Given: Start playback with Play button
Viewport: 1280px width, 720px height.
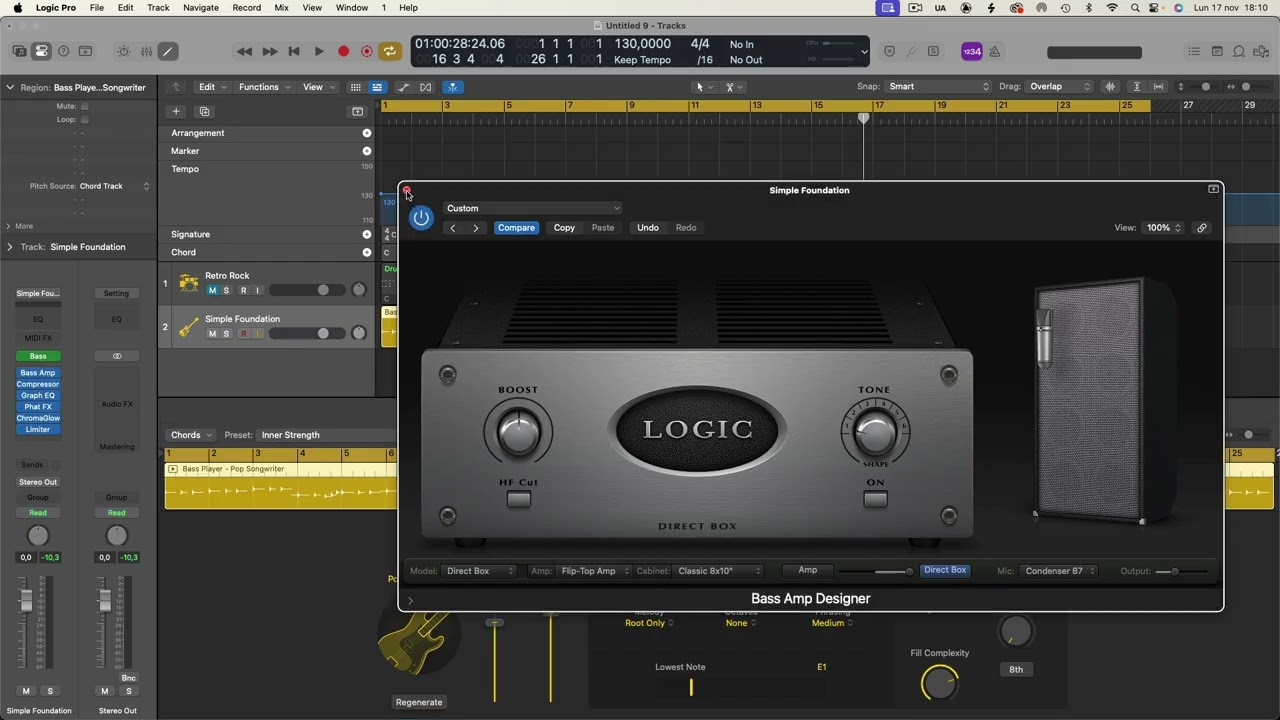Looking at the screenshot, I should point(319,51).
